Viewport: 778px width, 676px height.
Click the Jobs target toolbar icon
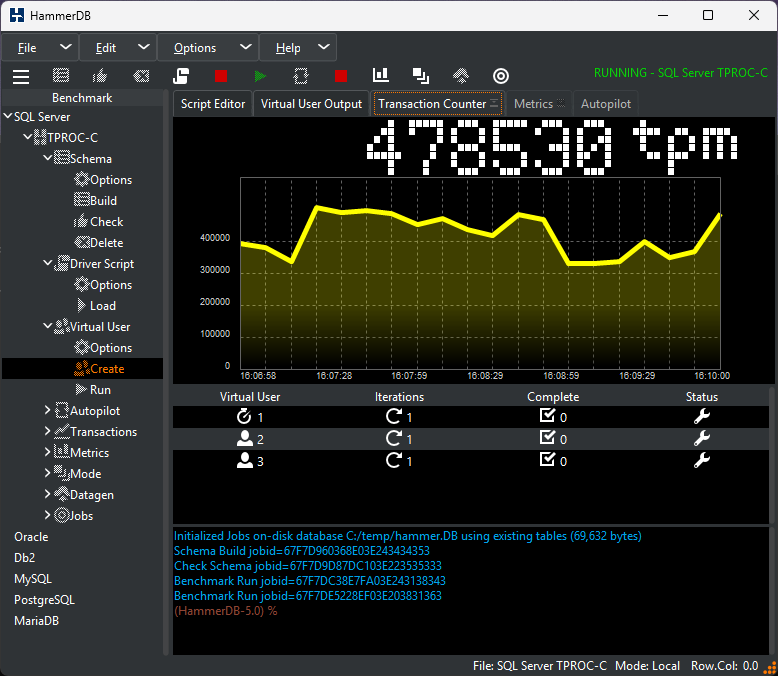pyautogui.click(x=501, y=76)
